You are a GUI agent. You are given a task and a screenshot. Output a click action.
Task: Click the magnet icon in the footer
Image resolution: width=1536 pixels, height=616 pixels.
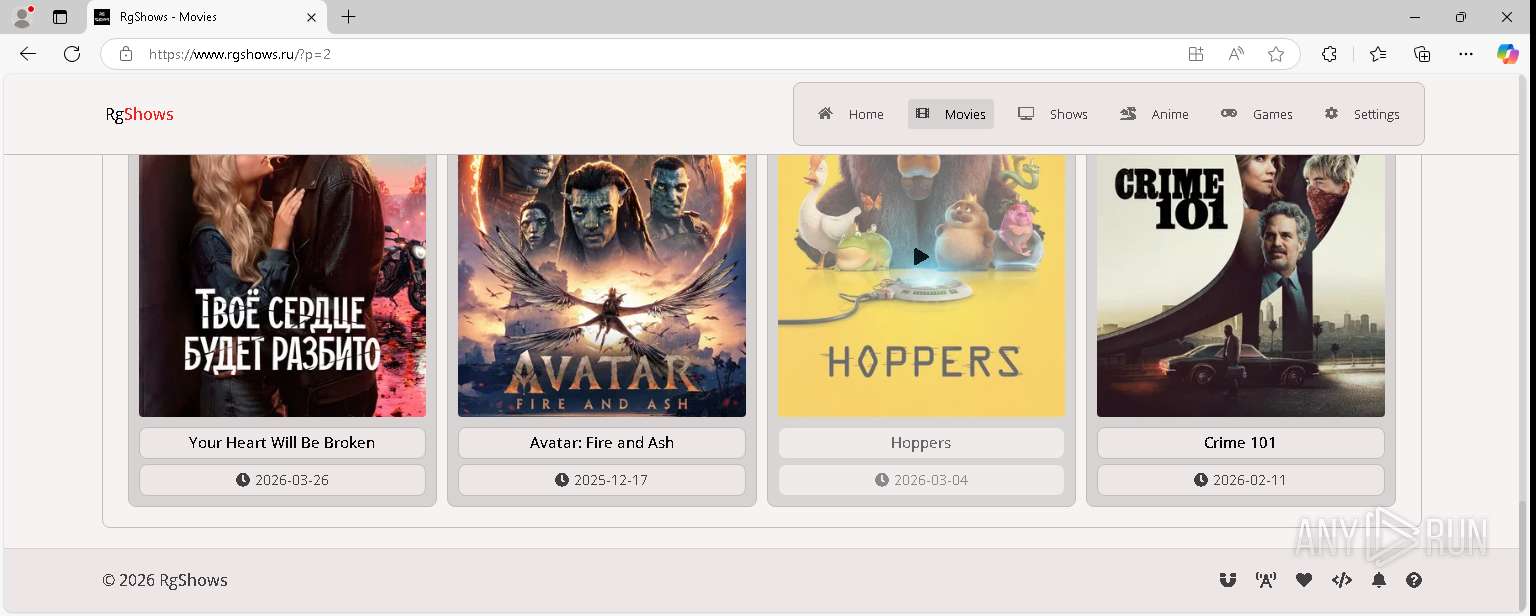coord(1227,580)
